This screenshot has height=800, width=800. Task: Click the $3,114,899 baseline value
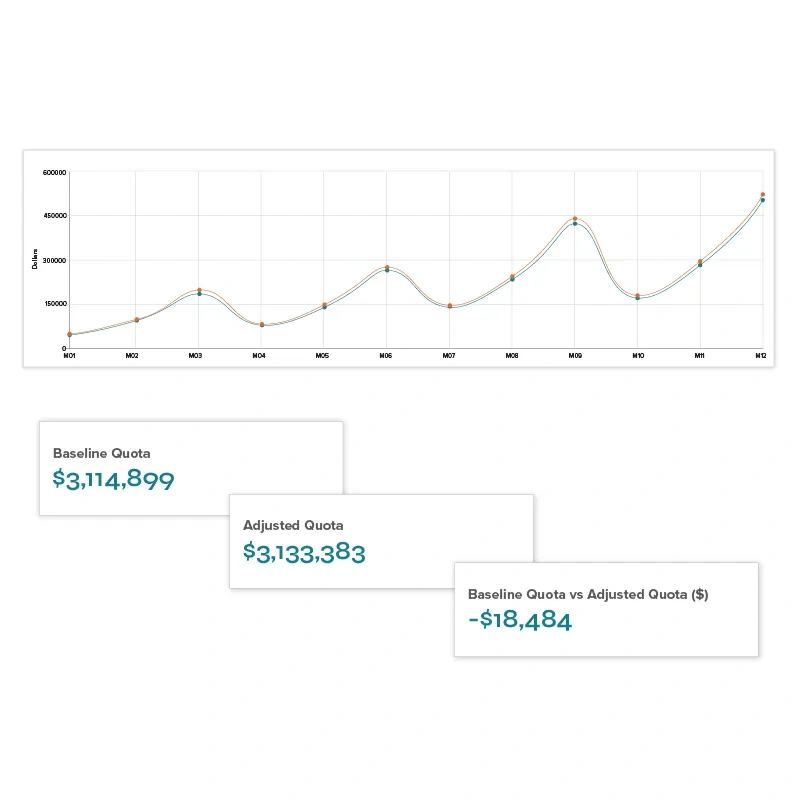[x=113, y=479]
